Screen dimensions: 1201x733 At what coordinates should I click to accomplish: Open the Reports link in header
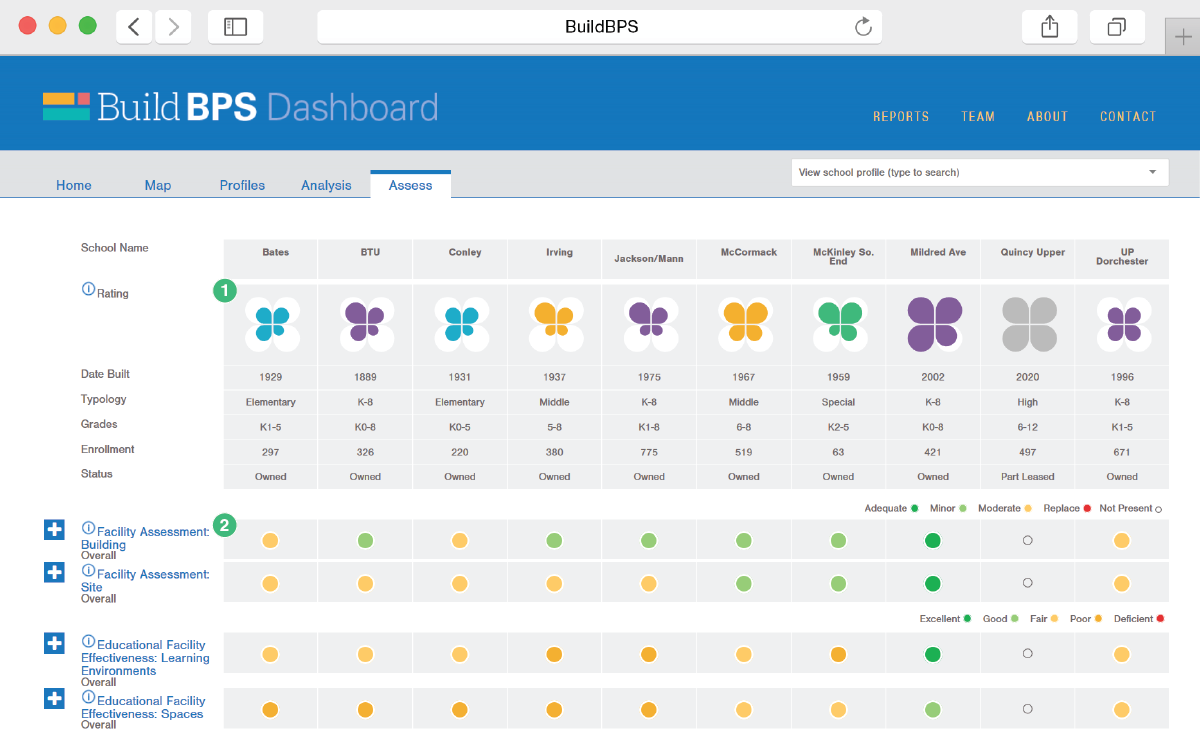(x=900, y=116)
